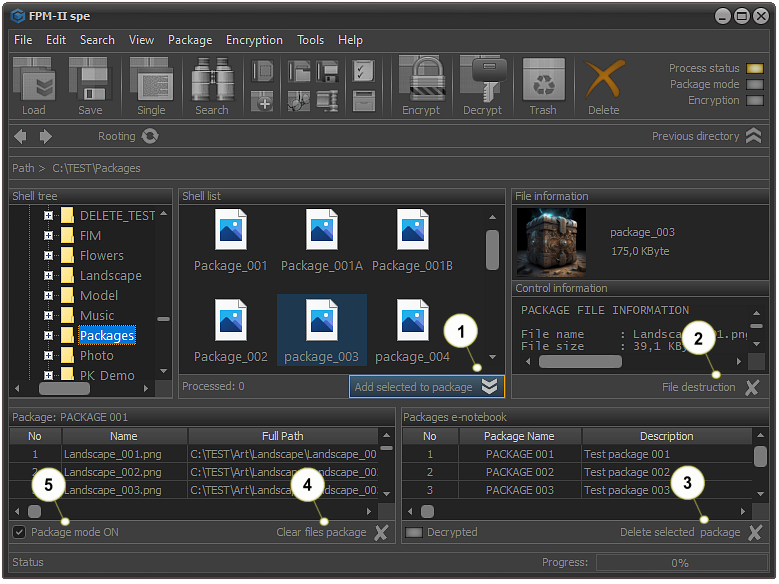Go back with the left arrow icon
This screenshot has width=779, height=584.
click(20, 136)
